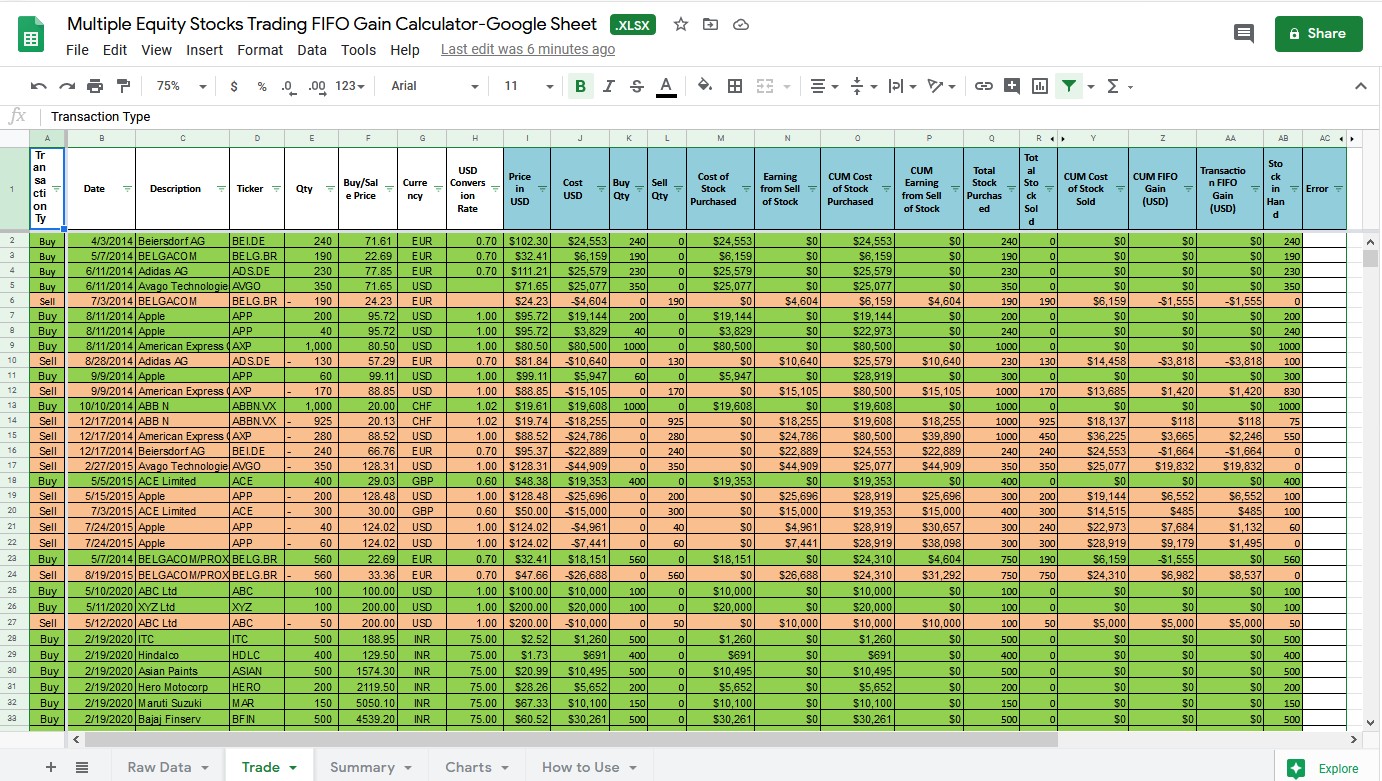Star the document

click(681, 24)
